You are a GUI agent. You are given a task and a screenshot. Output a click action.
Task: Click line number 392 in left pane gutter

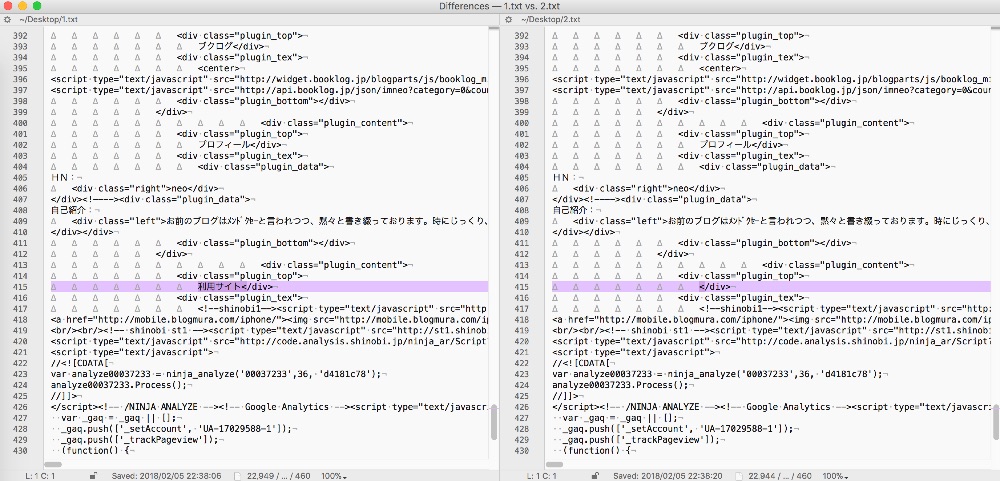pos(20,36)
